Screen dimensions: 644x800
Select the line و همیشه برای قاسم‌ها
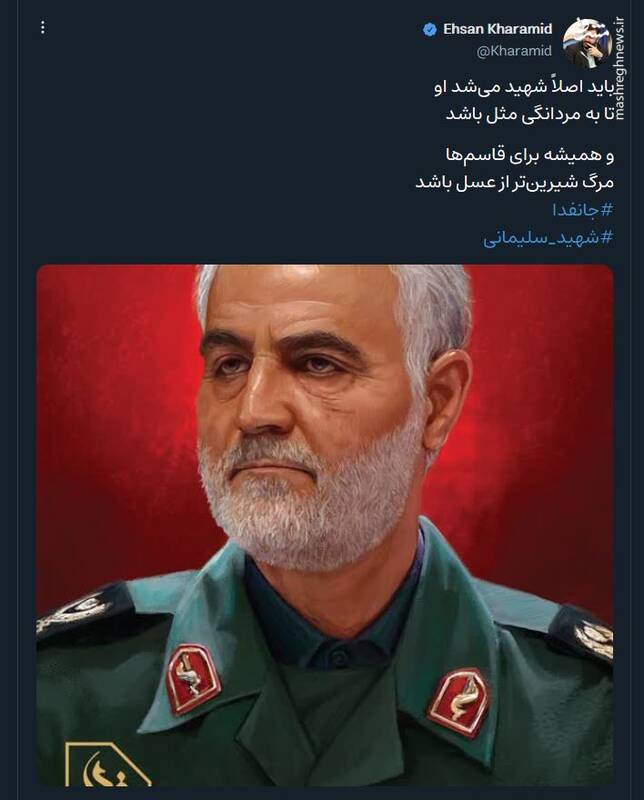coord(530,155)
